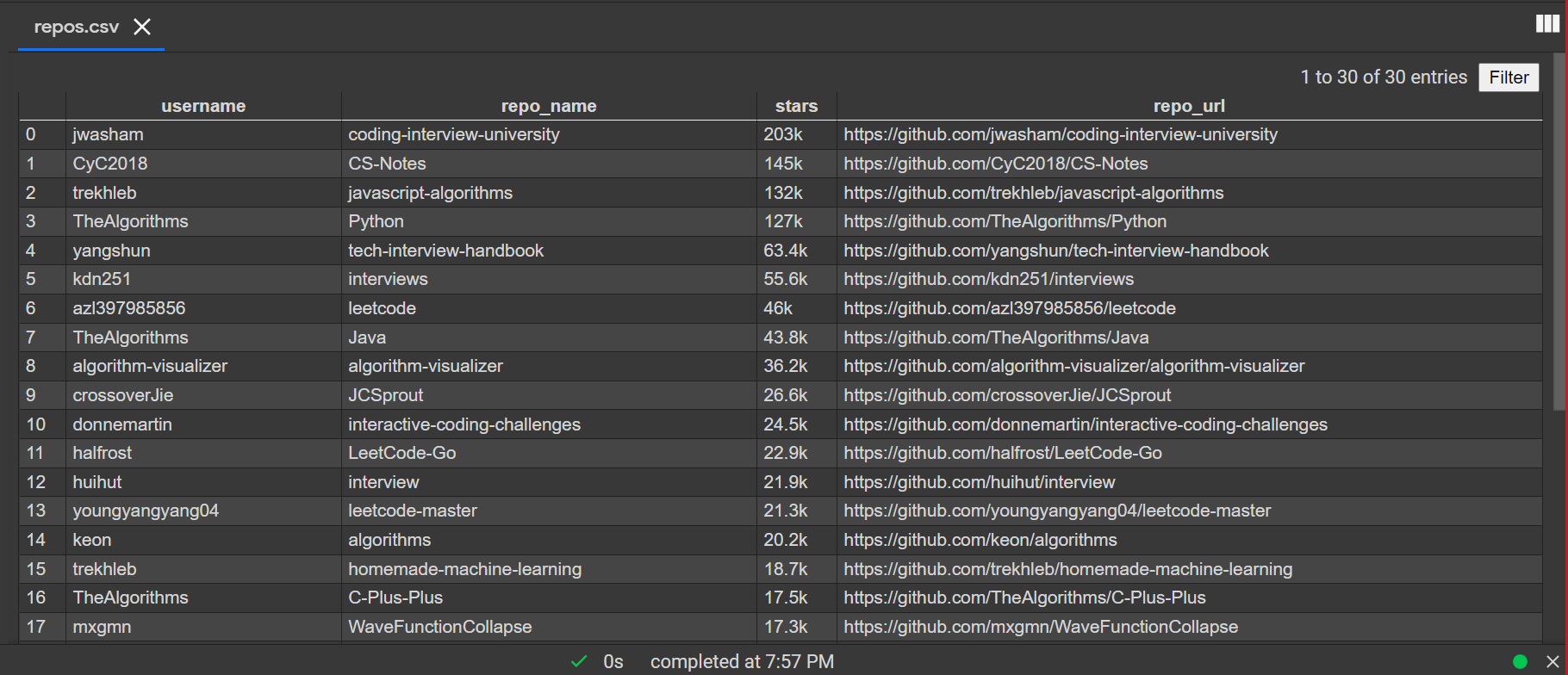Image resolution: width=1568 pixels, height=675 pixels.
Task: Click the entries count text
Action: (1384, 77)
